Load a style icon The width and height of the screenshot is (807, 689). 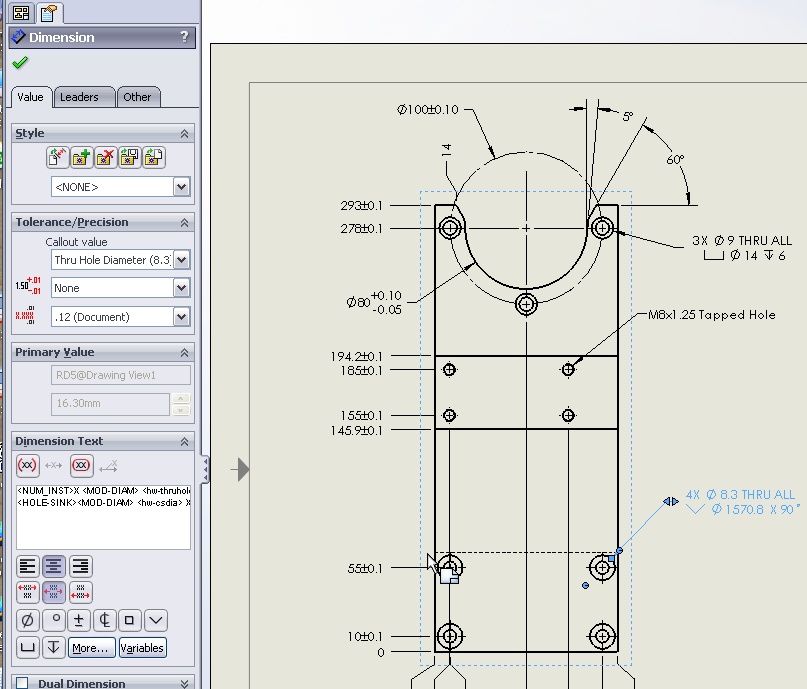[x=154, y=157]
